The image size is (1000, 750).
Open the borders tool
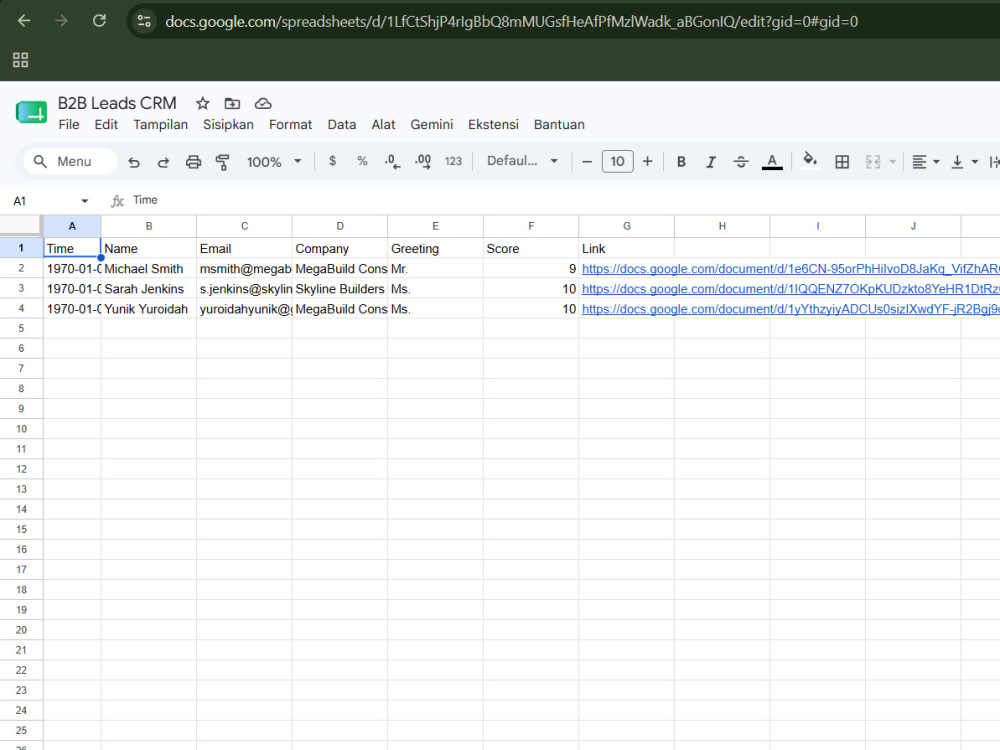pos(842,162)
